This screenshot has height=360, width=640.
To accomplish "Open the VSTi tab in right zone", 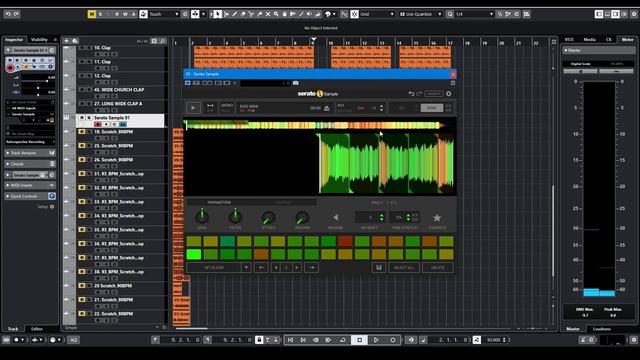I will [569, 40].
